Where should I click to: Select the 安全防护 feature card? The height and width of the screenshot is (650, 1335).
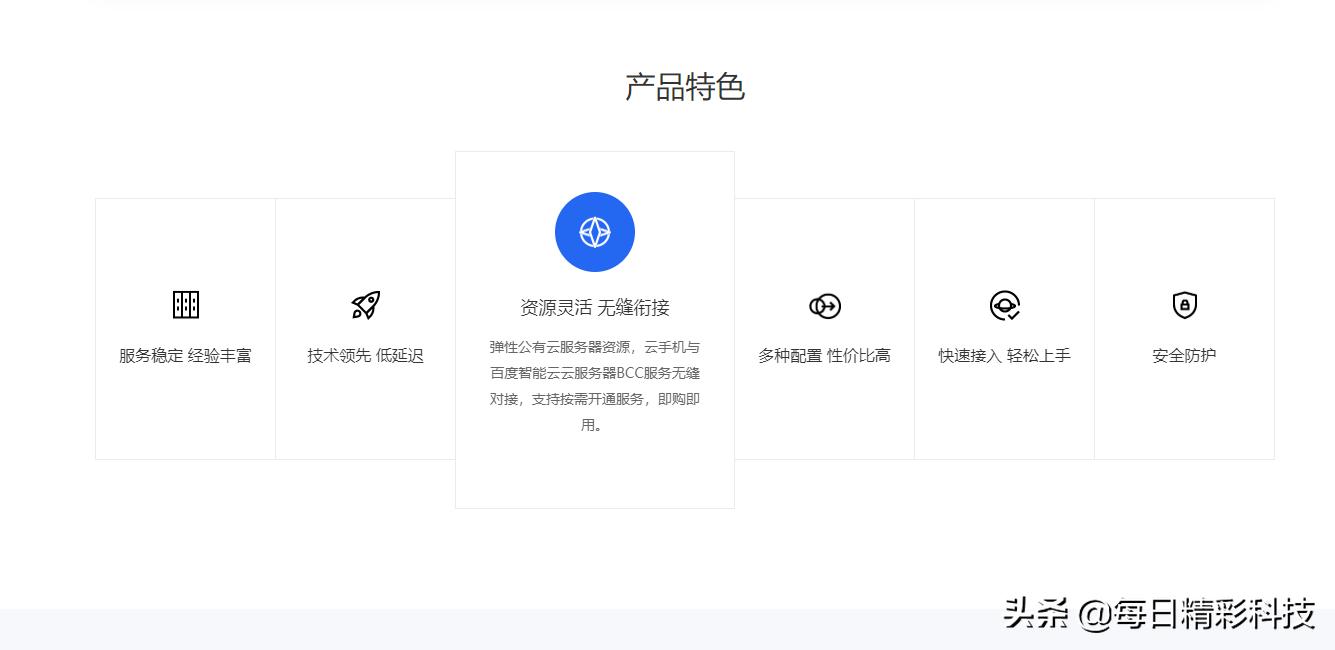pos(1184,328)
